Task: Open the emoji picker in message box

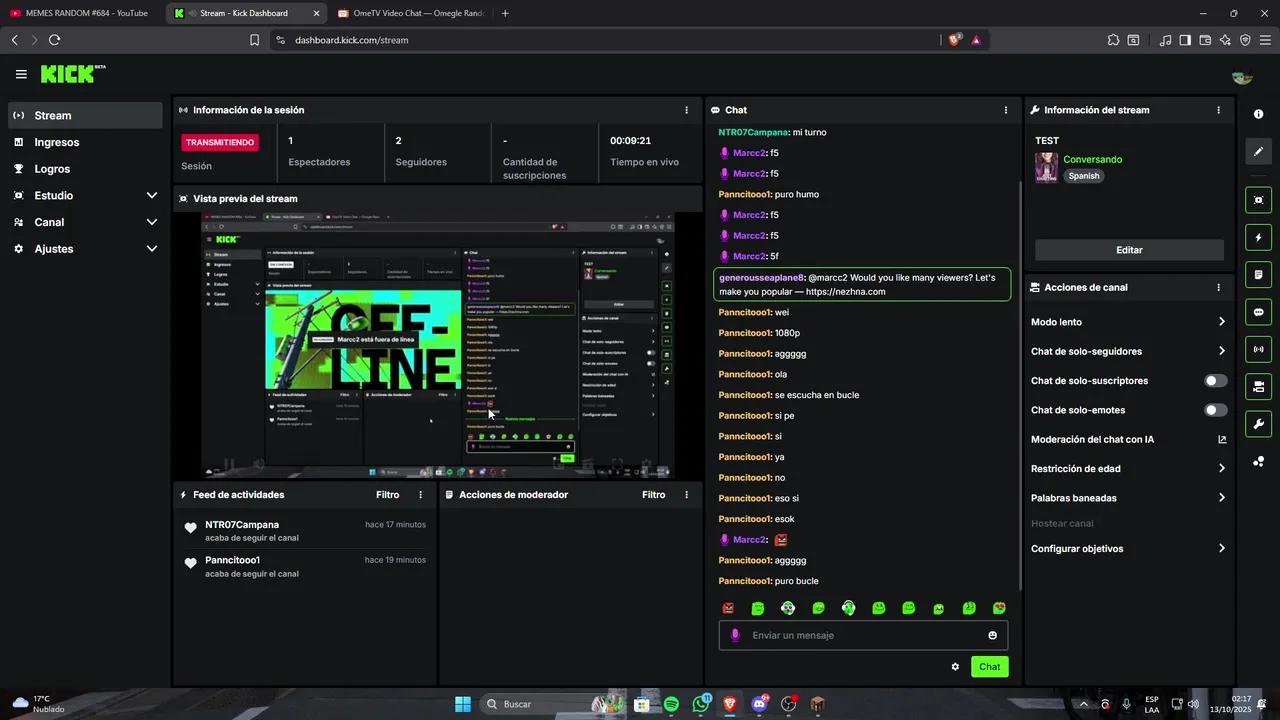Action: click(992, 635)
